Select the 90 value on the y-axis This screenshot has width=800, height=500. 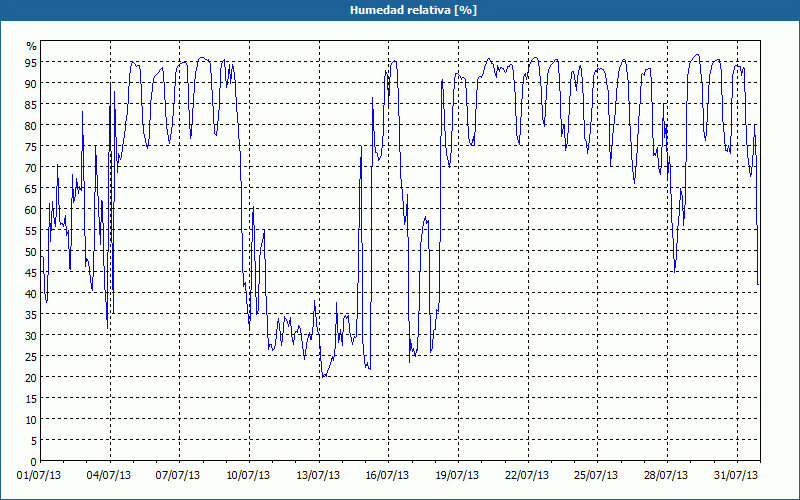click(x=31, y=83)
